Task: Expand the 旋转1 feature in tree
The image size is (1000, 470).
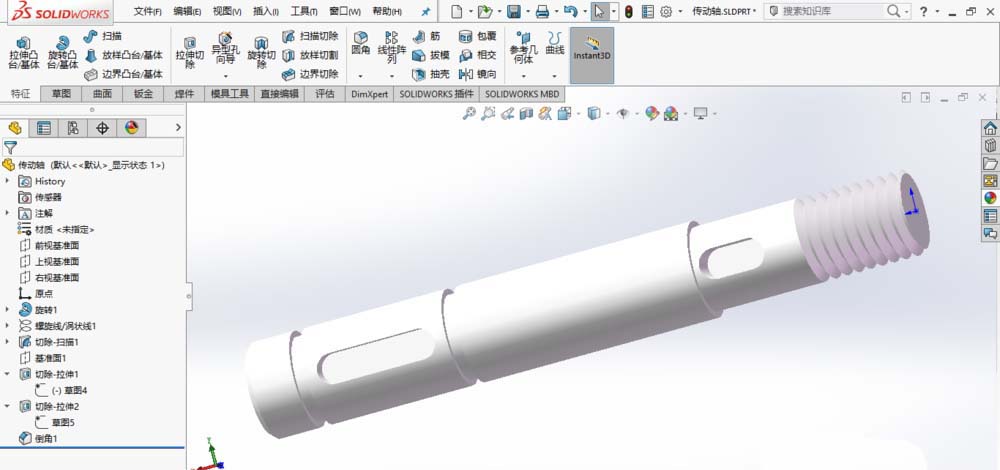Action: coord(8,310)
